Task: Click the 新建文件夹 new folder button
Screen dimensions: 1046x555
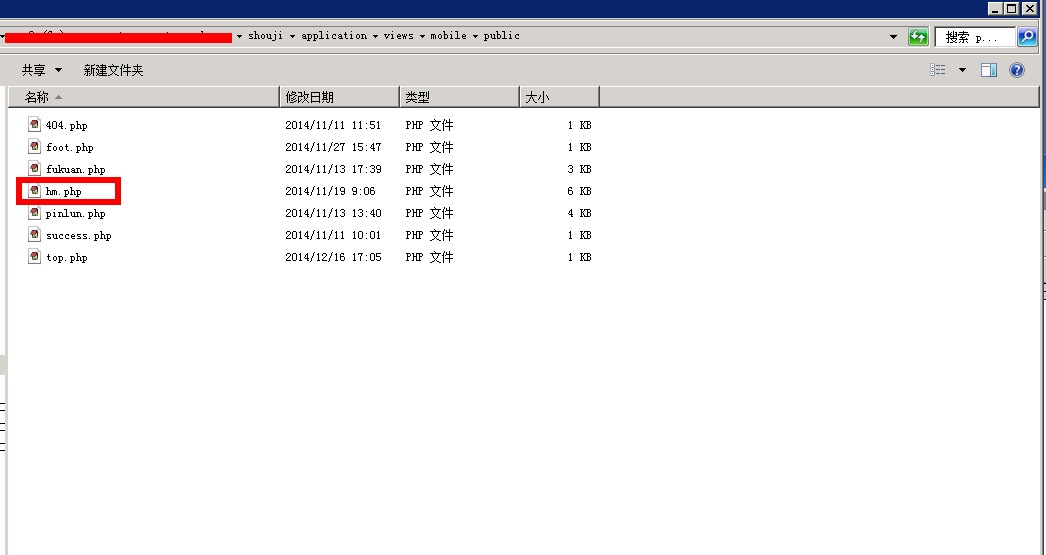Action: coord(113,70)
